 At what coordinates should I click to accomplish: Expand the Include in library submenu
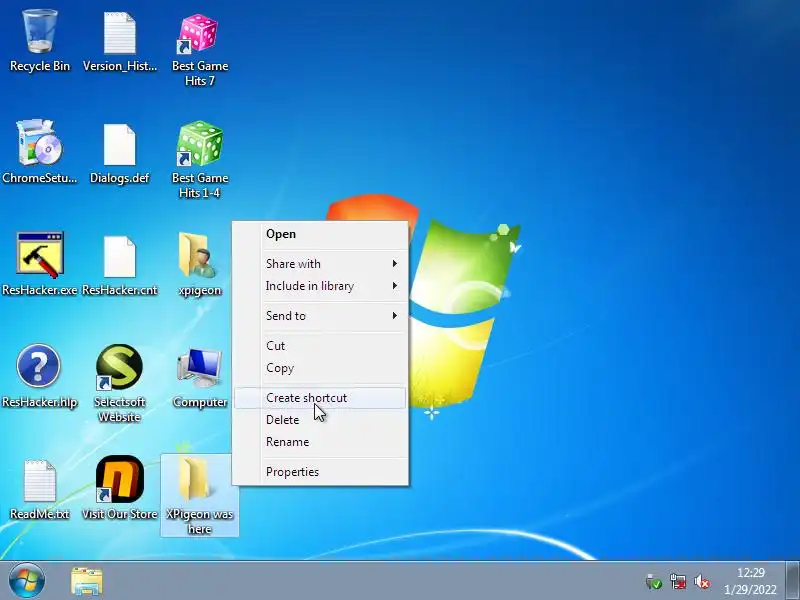point(320,286)
